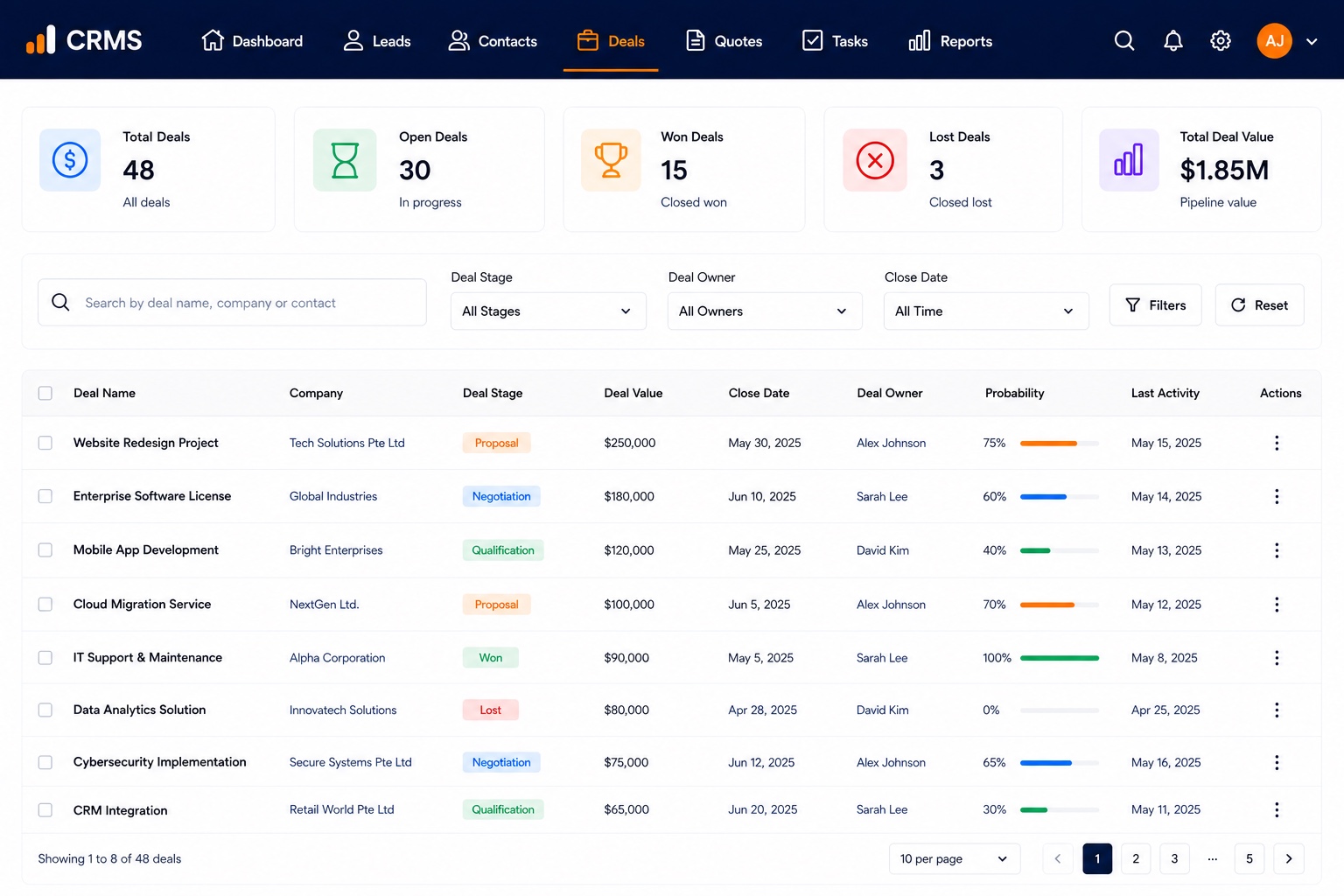Click the Won Deals trophy icon
This screenshot has height=896, width=1344.
[x=611, y=160]
